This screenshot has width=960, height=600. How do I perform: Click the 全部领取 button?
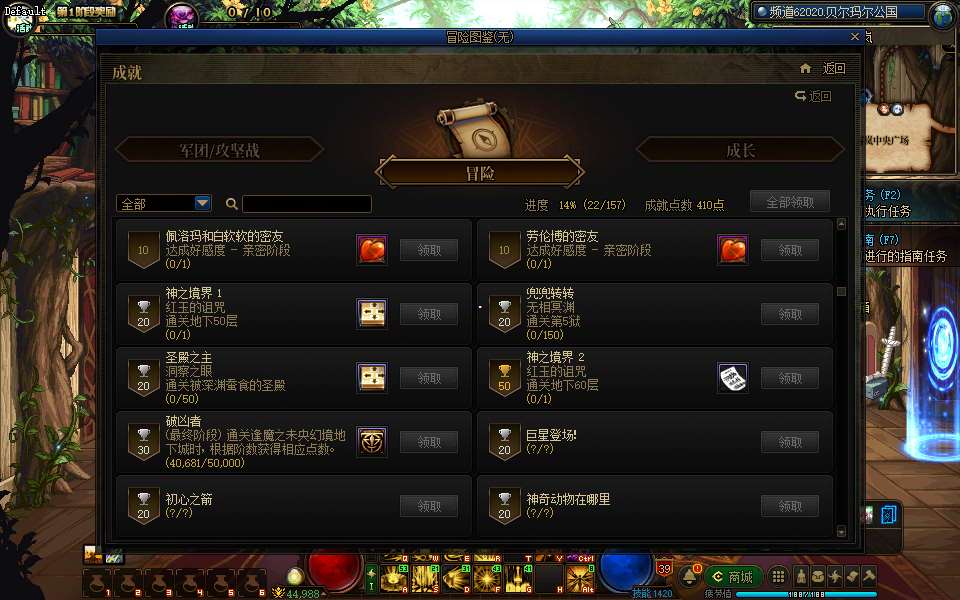(x=790, y=202)
